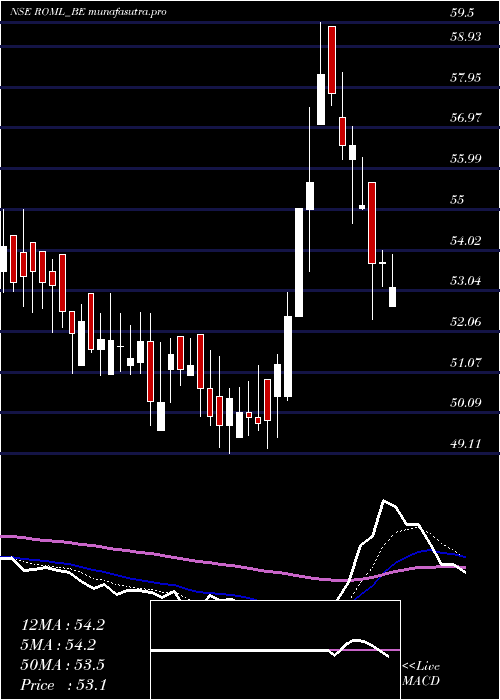Click the 50.09 price axis label

click(466, 403)
